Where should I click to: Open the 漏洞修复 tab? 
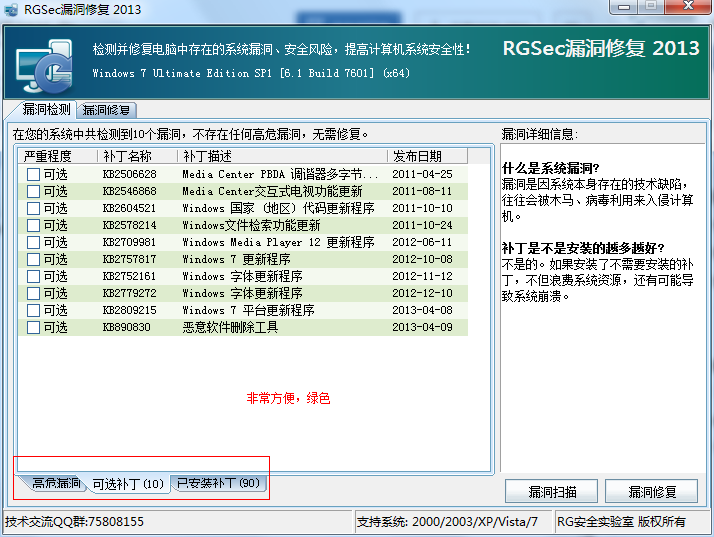(106, 110)
